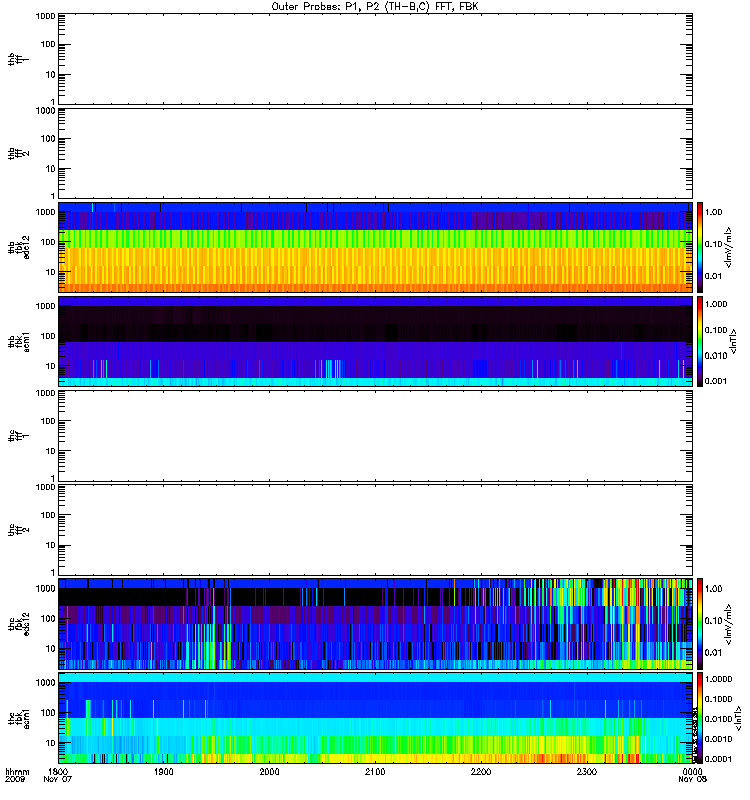Click the "thc fff 1" y-axis title

[18, 436]
